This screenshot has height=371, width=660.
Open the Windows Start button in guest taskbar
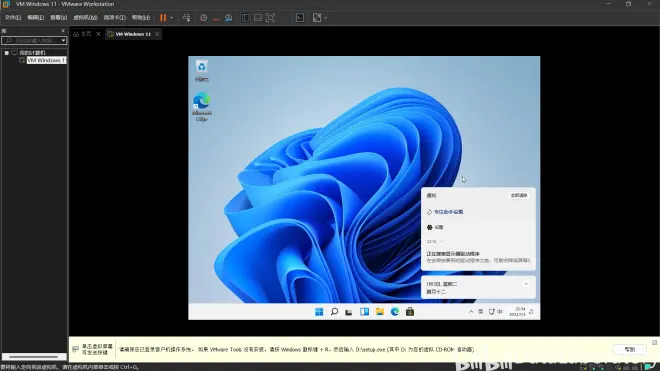[319, 312]
